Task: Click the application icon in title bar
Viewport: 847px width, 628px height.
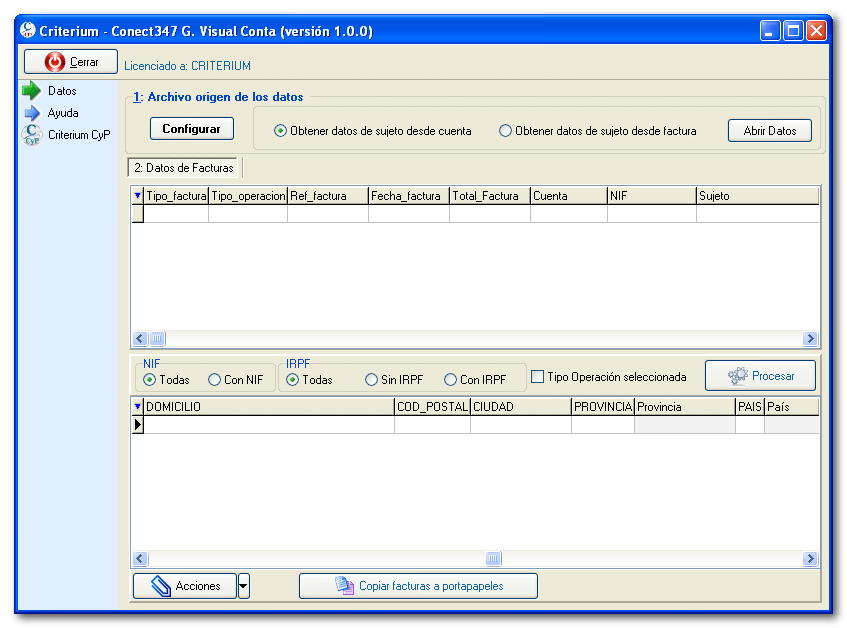Action: [x=28, y=30]
